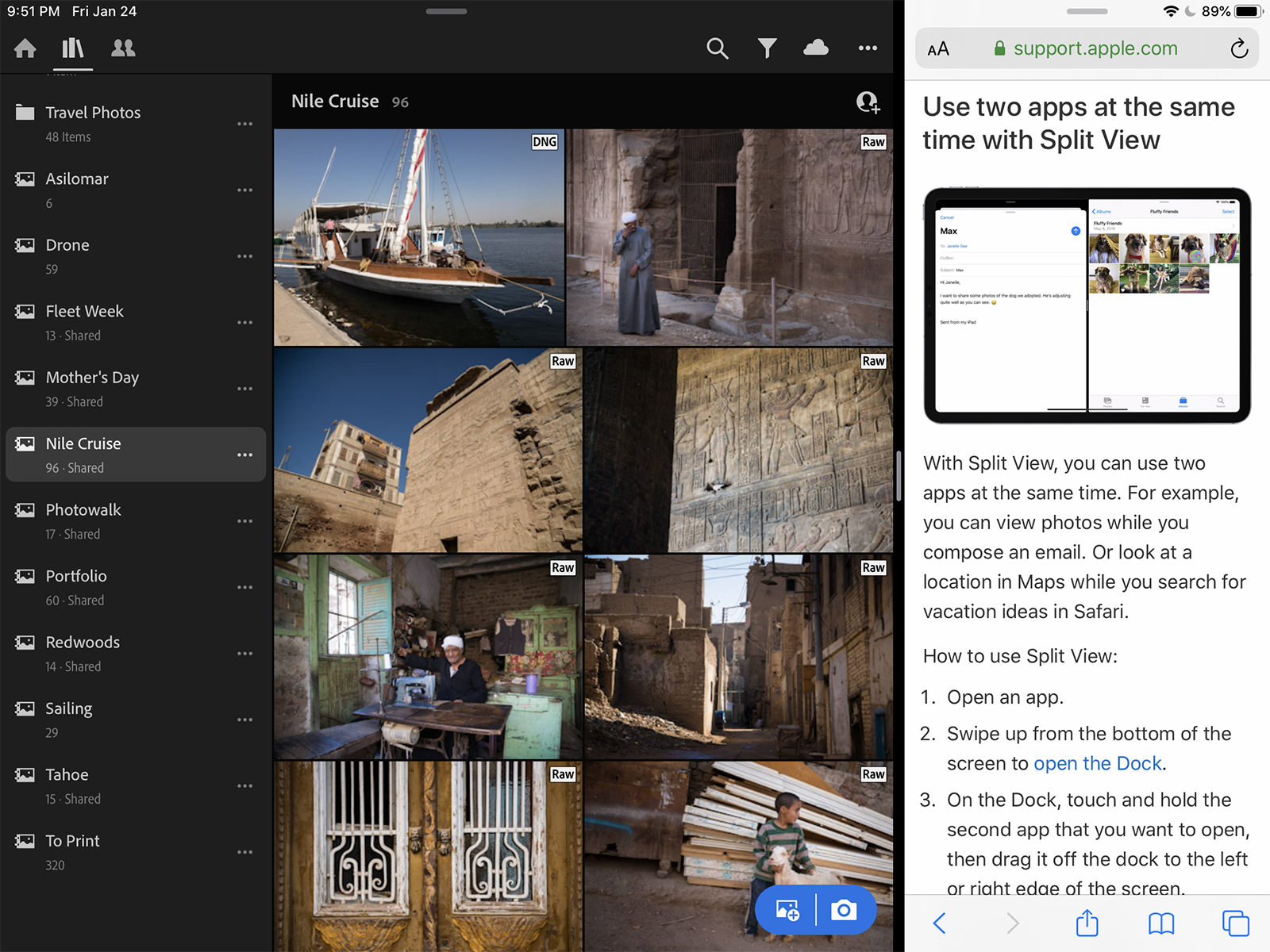Open Safari reader text size AA menu
This screenshot has height=952, width=1270.
pos(938,48)
